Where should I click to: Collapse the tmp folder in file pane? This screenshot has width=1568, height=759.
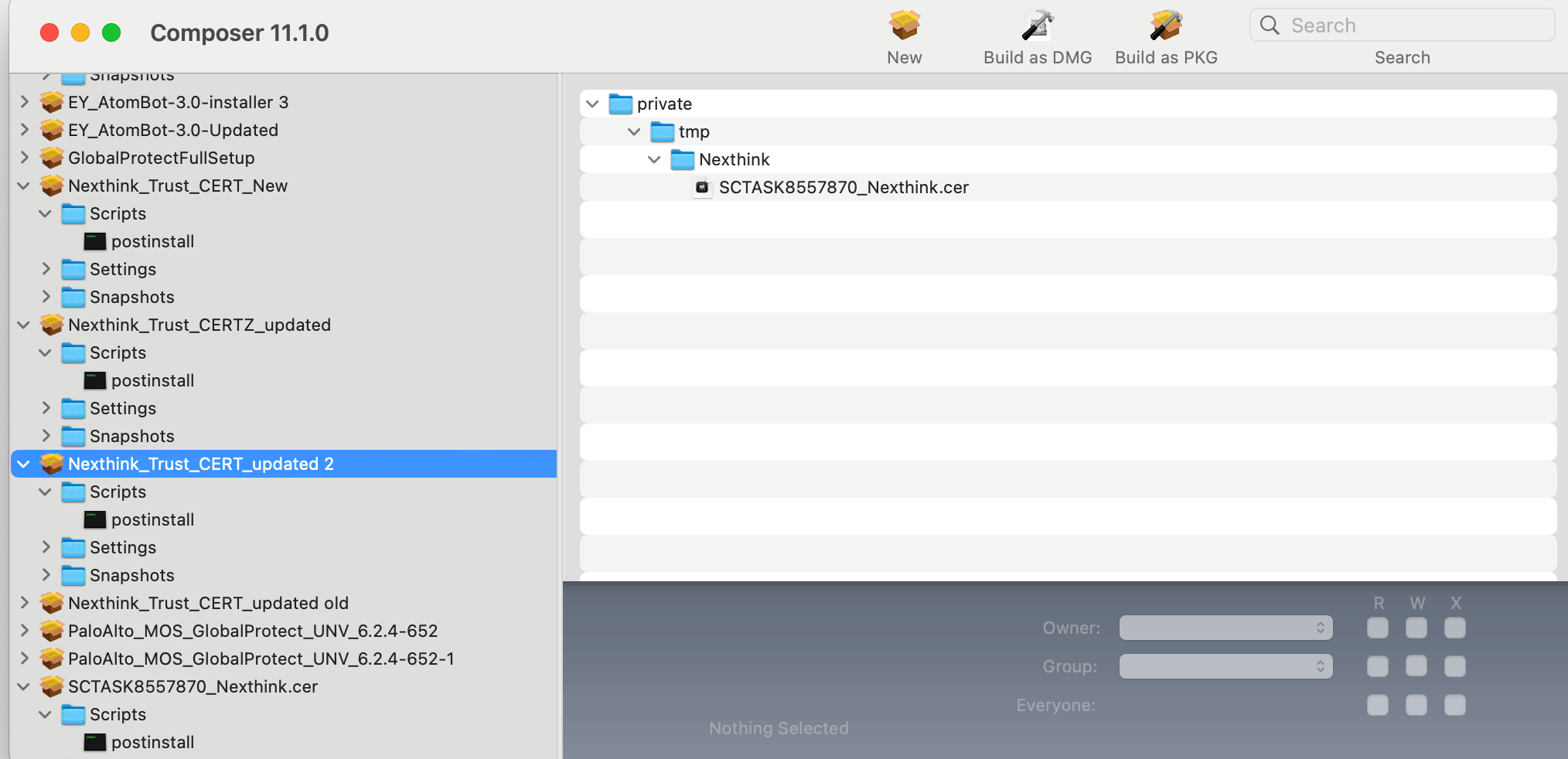coord(634,131)
